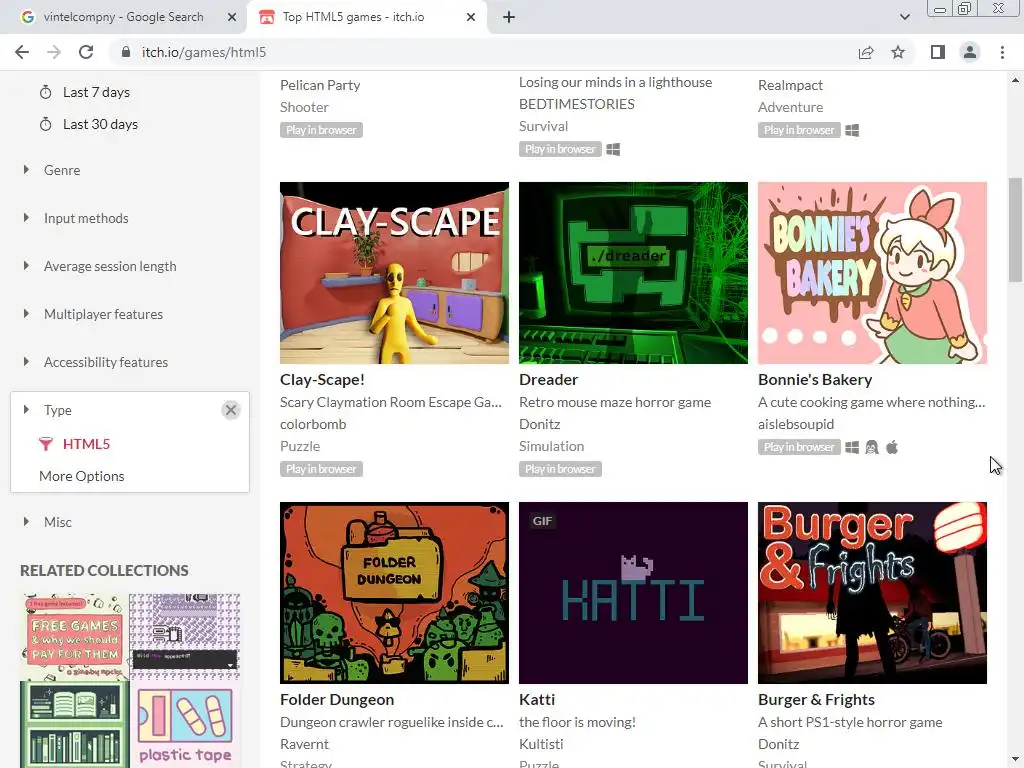Open the Katti game thumbnail
The width and height of the screenshot is (1024, 768).
[x=633, y=593]
